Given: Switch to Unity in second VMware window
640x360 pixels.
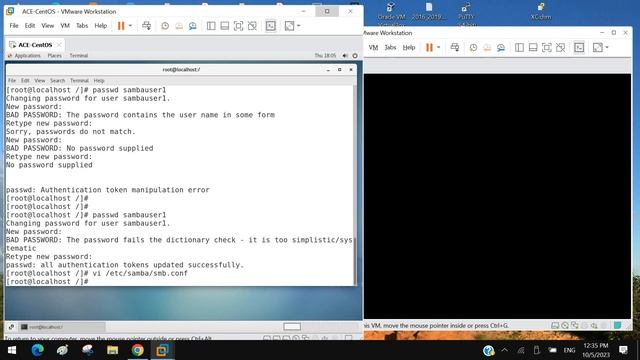Looking at the screenshot, I should click(x=561, y=47).
